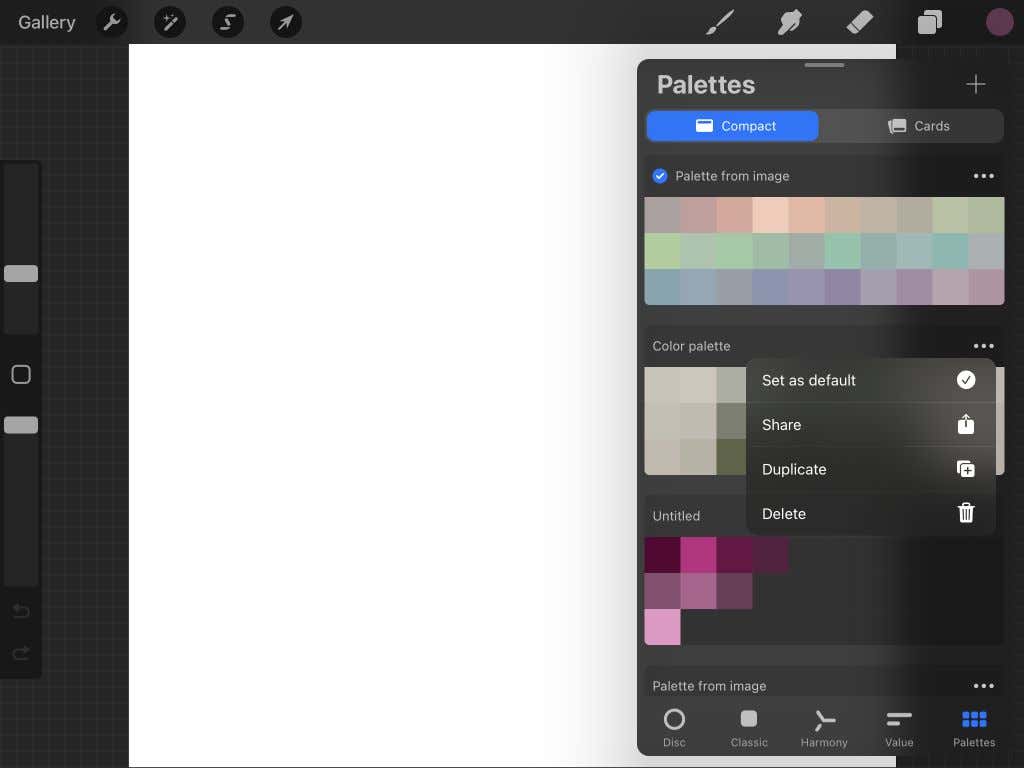1024x768 pixels.
Task: Open options for bottom Palette from image
Action: 984,686
